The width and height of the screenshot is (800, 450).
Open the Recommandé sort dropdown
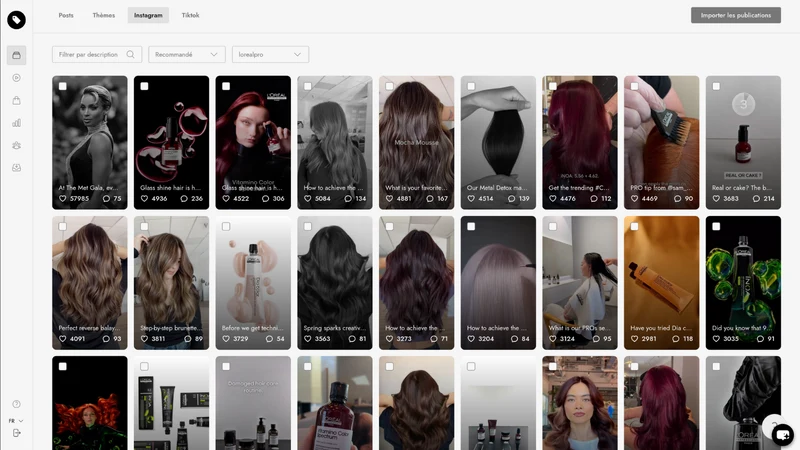[187, 55]
